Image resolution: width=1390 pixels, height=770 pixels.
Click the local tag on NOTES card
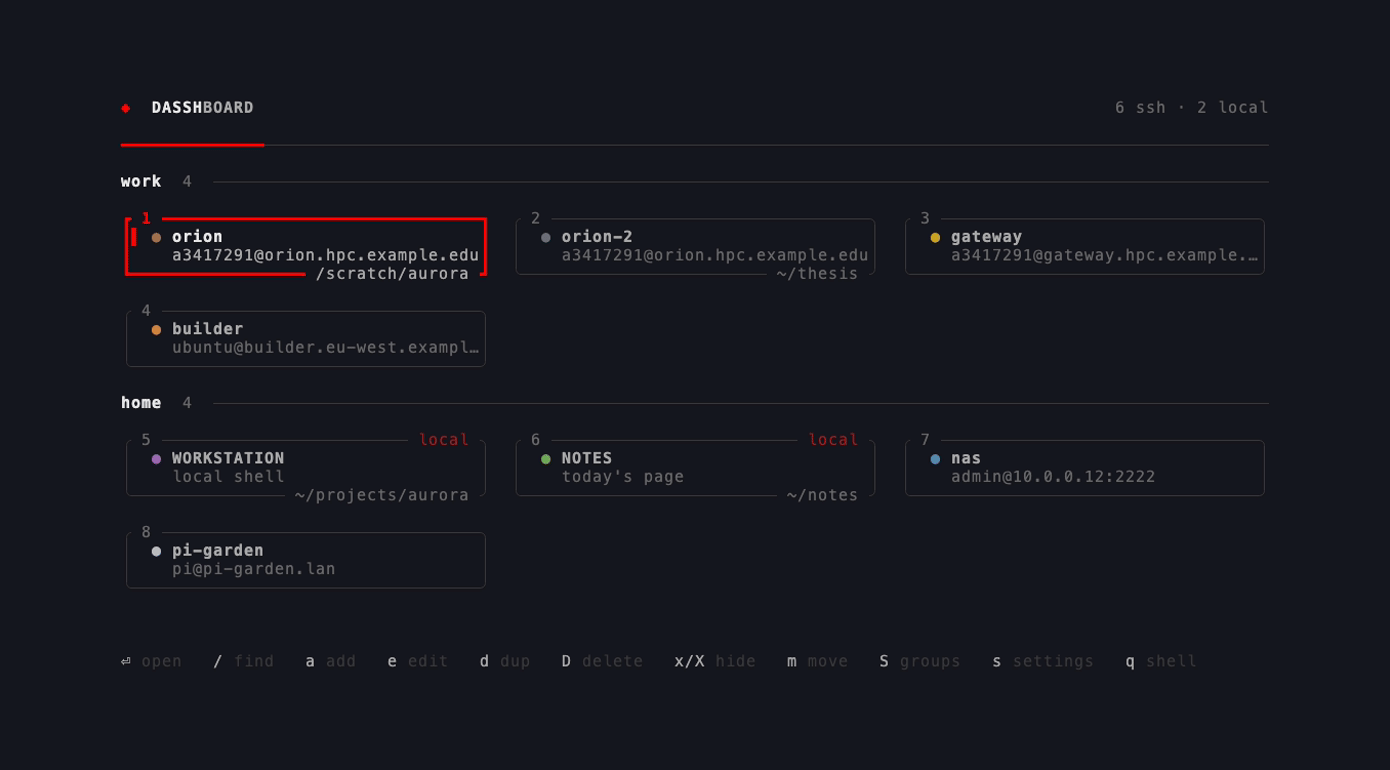[x=833, y=439]
